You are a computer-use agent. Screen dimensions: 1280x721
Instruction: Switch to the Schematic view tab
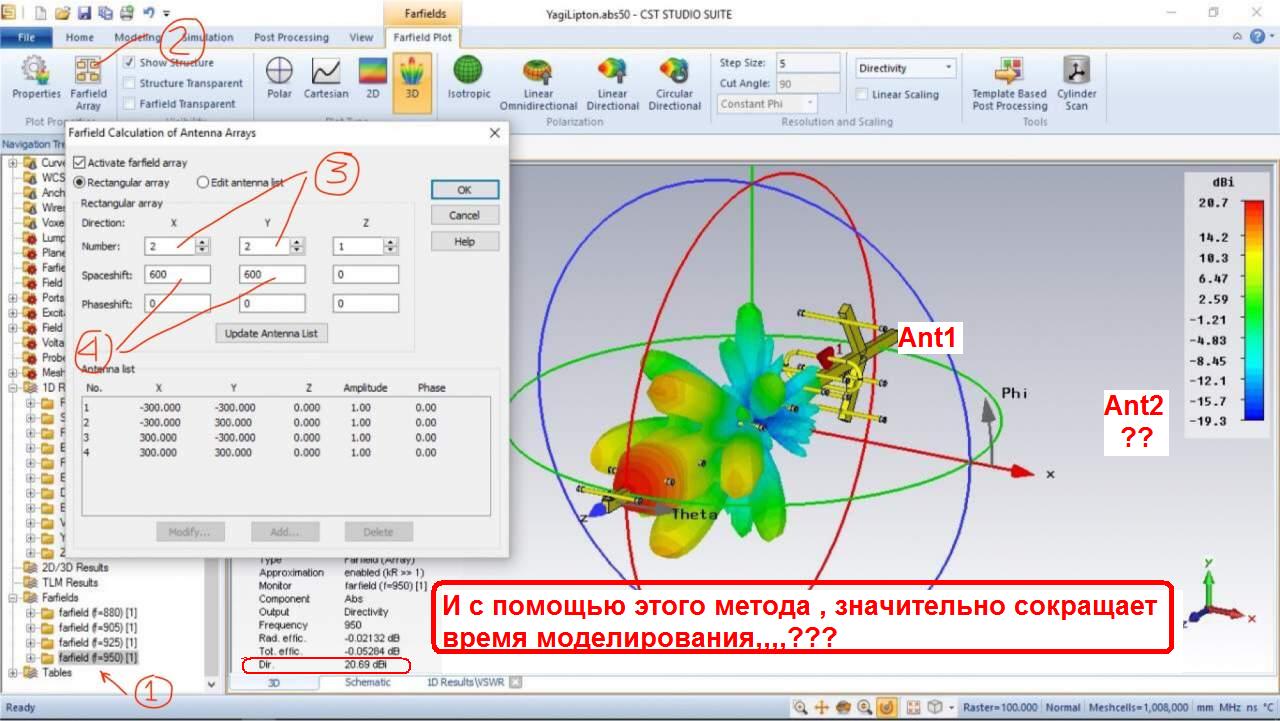pyautogui.click(x=368, y=682)
